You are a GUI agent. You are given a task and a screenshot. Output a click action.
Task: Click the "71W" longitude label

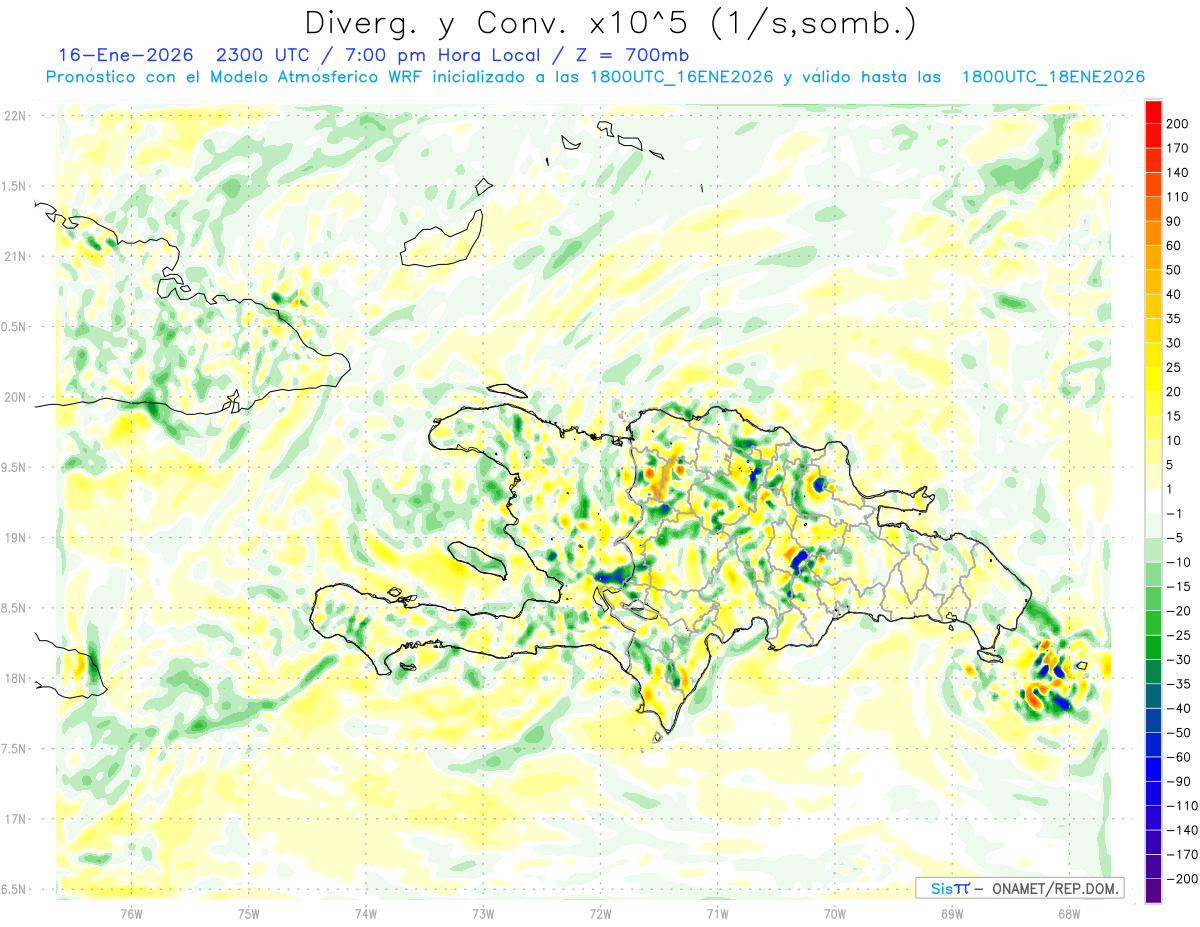717,912
